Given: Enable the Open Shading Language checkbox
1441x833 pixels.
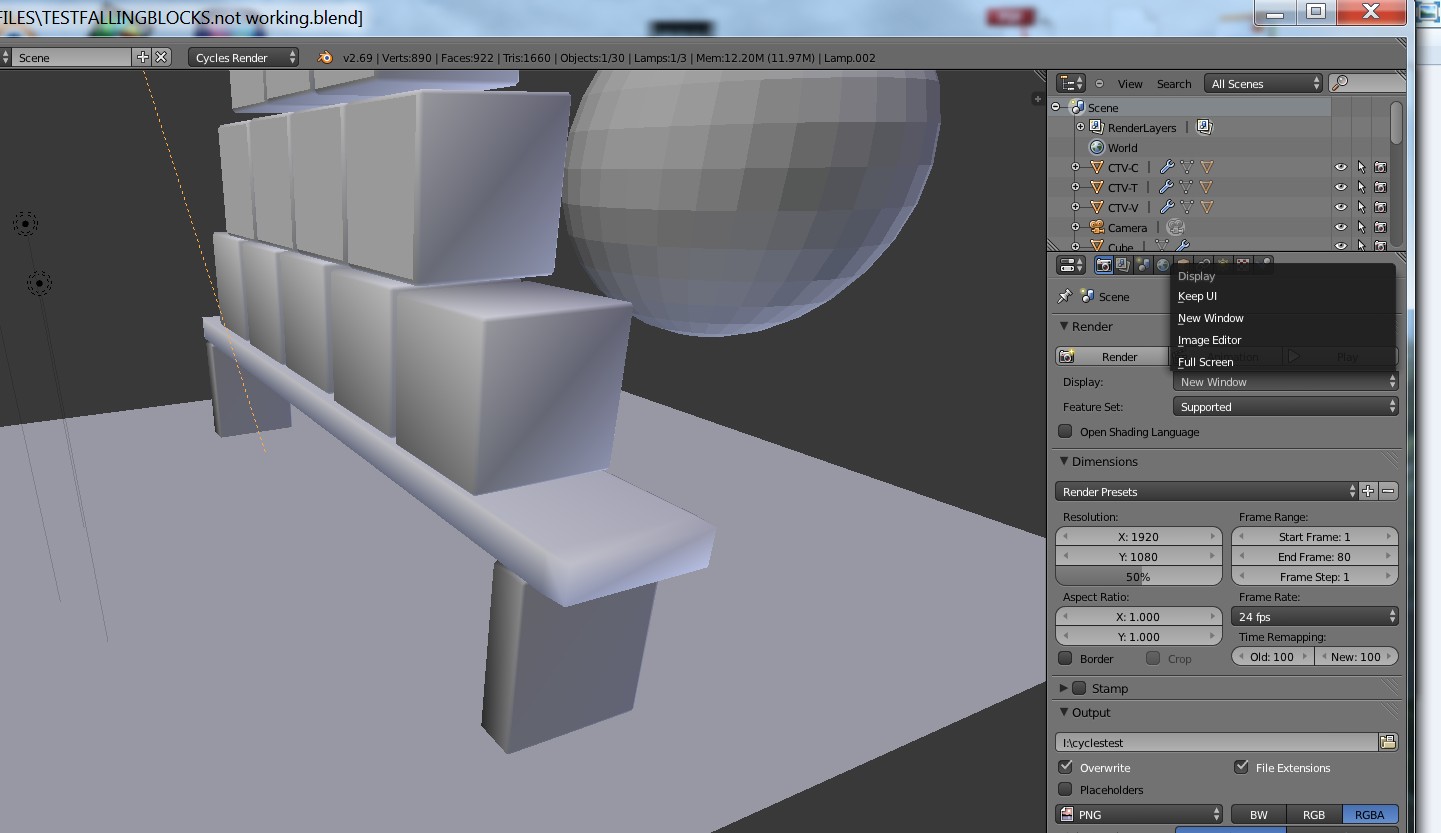Looking at the screenshot, I should point(1065,431).
